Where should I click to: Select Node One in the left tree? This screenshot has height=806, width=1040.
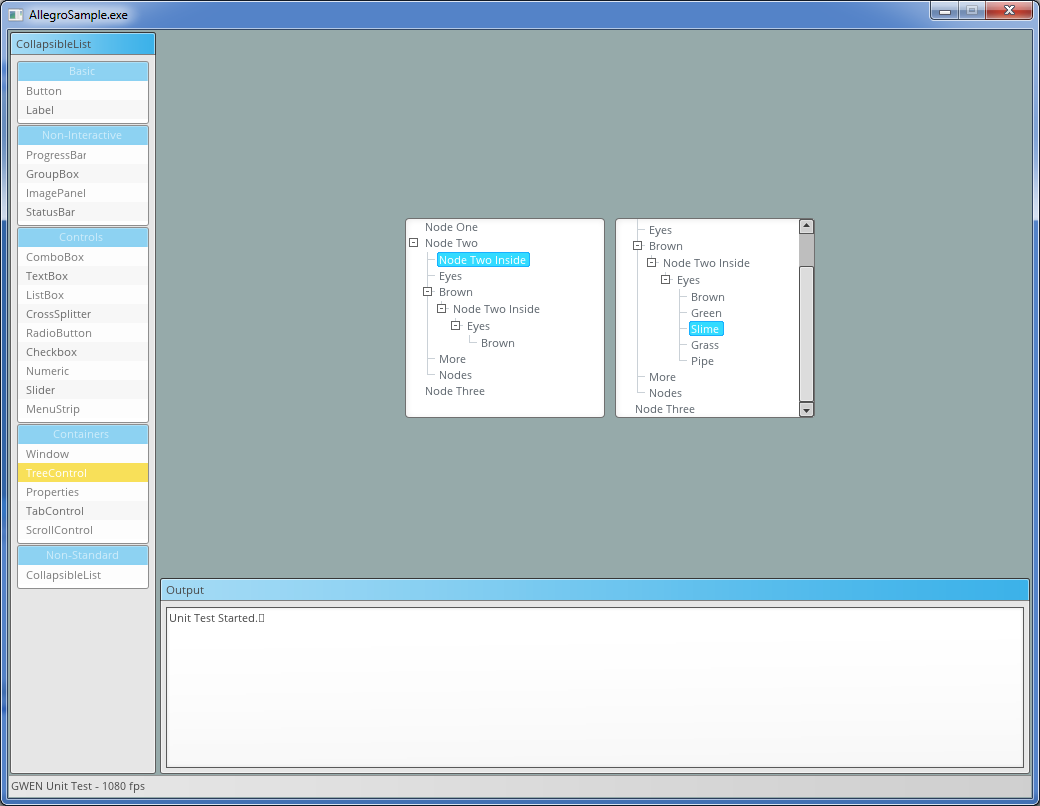tap(451, 227)
